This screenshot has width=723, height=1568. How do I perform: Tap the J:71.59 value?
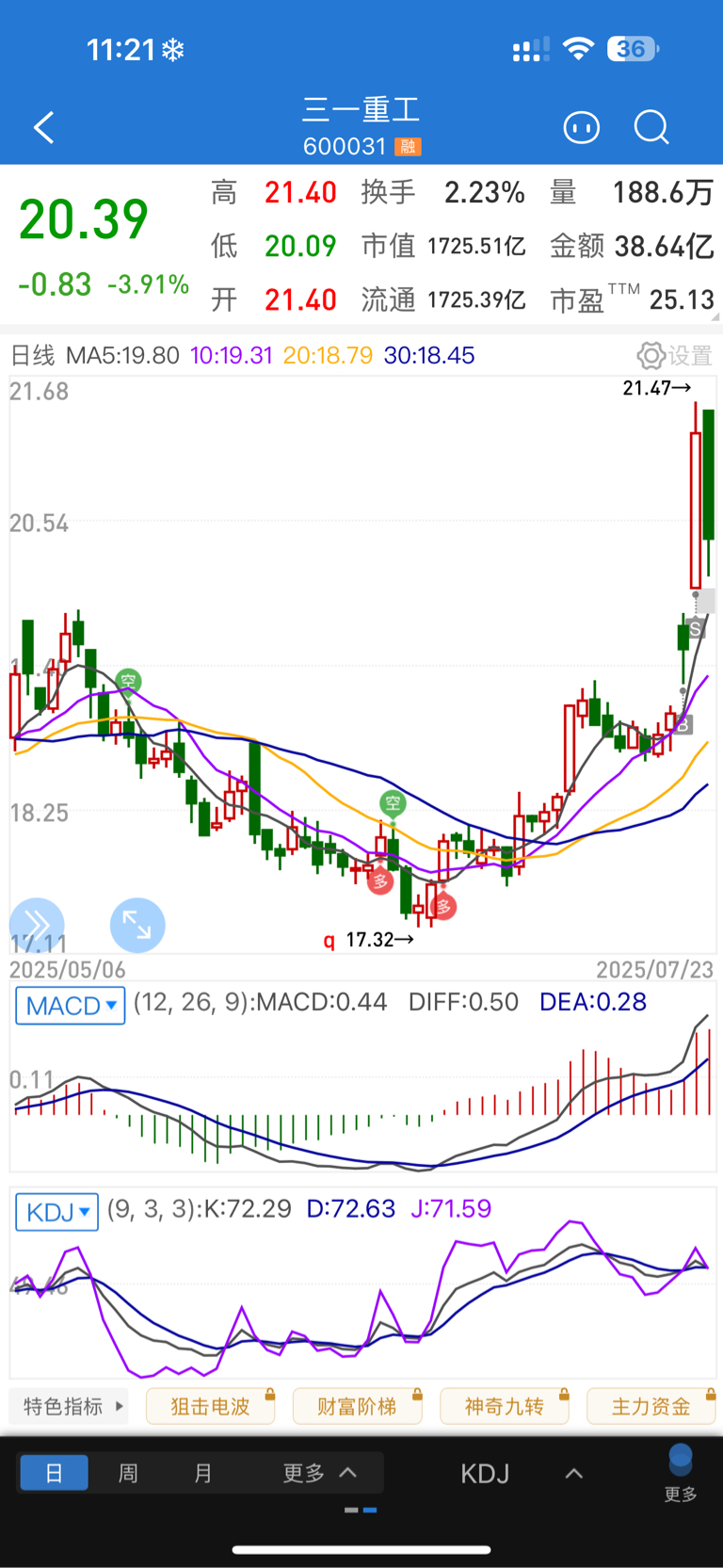click(451, 1208)
